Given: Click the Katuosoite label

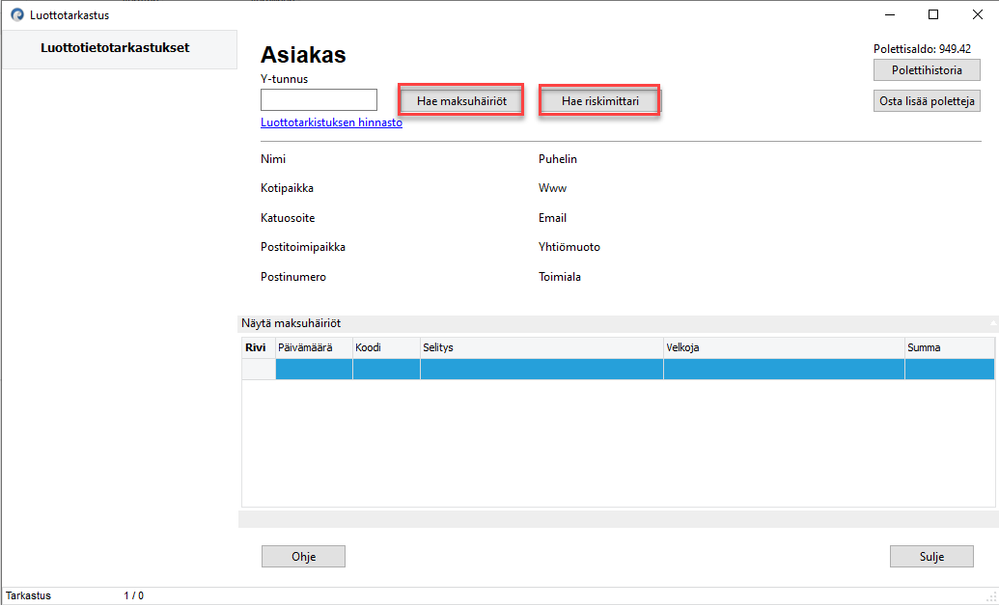Looking at the screenshot, I should [x=287, y=218].
